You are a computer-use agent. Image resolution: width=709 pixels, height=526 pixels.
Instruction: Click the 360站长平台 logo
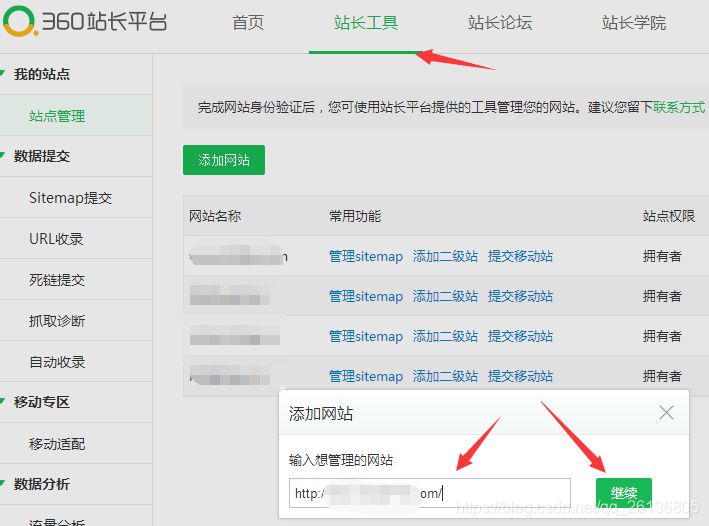[x=85, y=21]
